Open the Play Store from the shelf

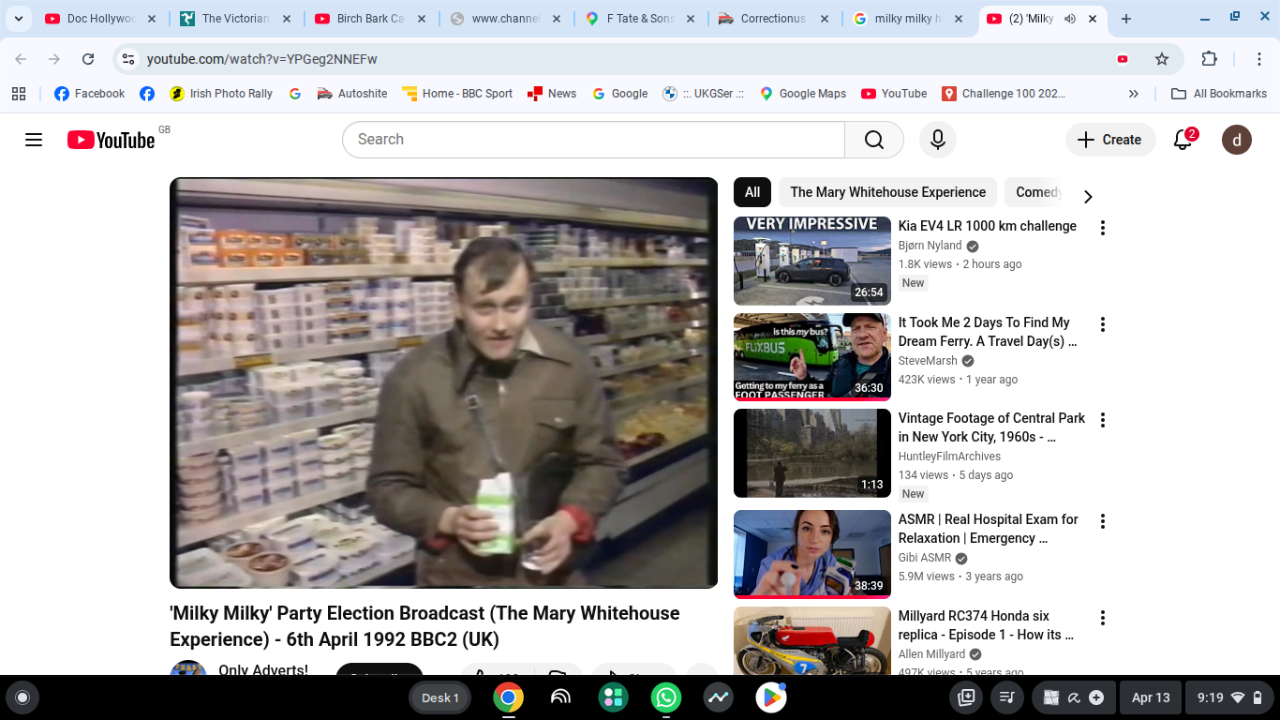pos(771,698)
